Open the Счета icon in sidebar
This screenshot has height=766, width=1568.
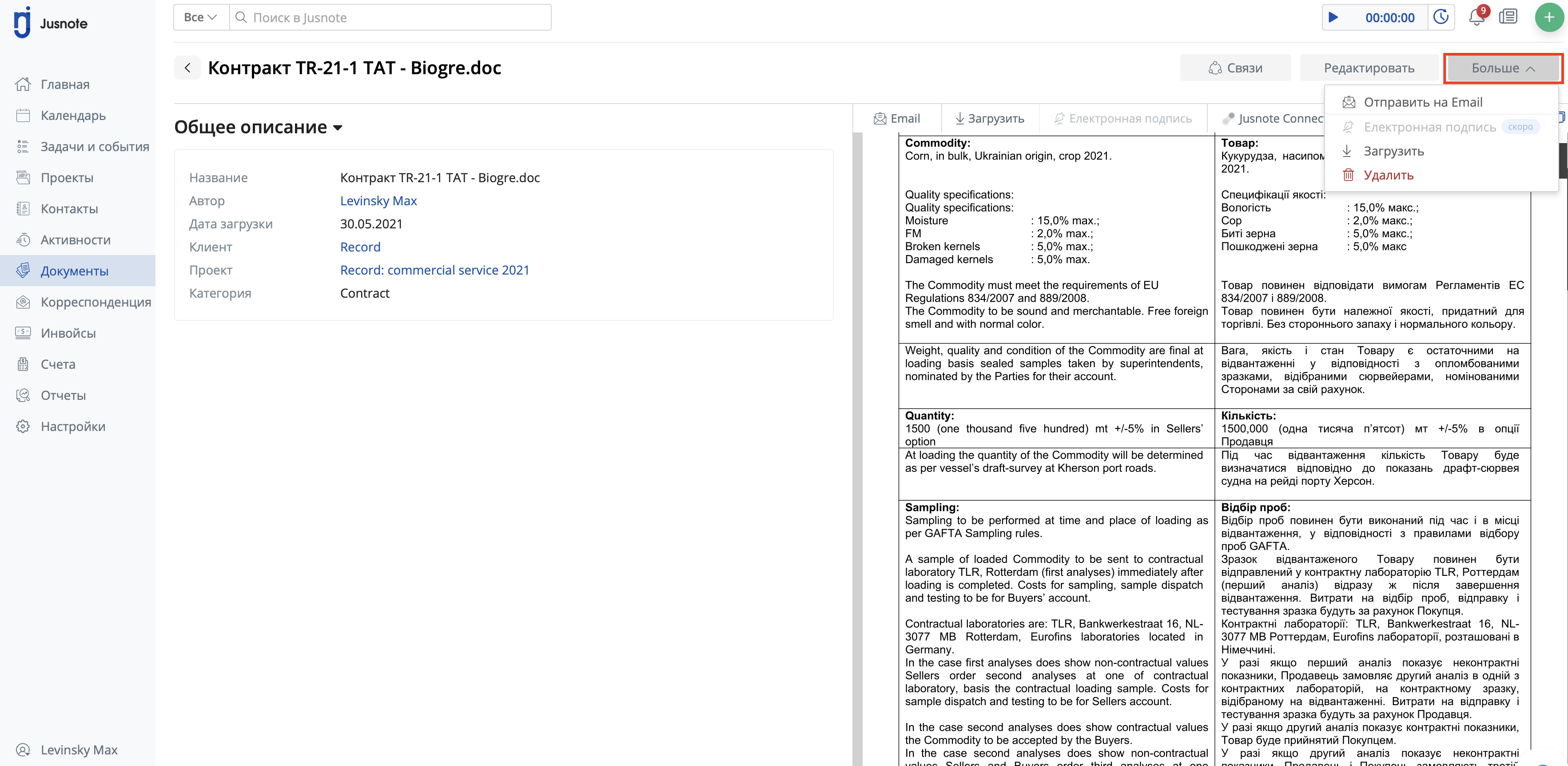pos(23,363)
